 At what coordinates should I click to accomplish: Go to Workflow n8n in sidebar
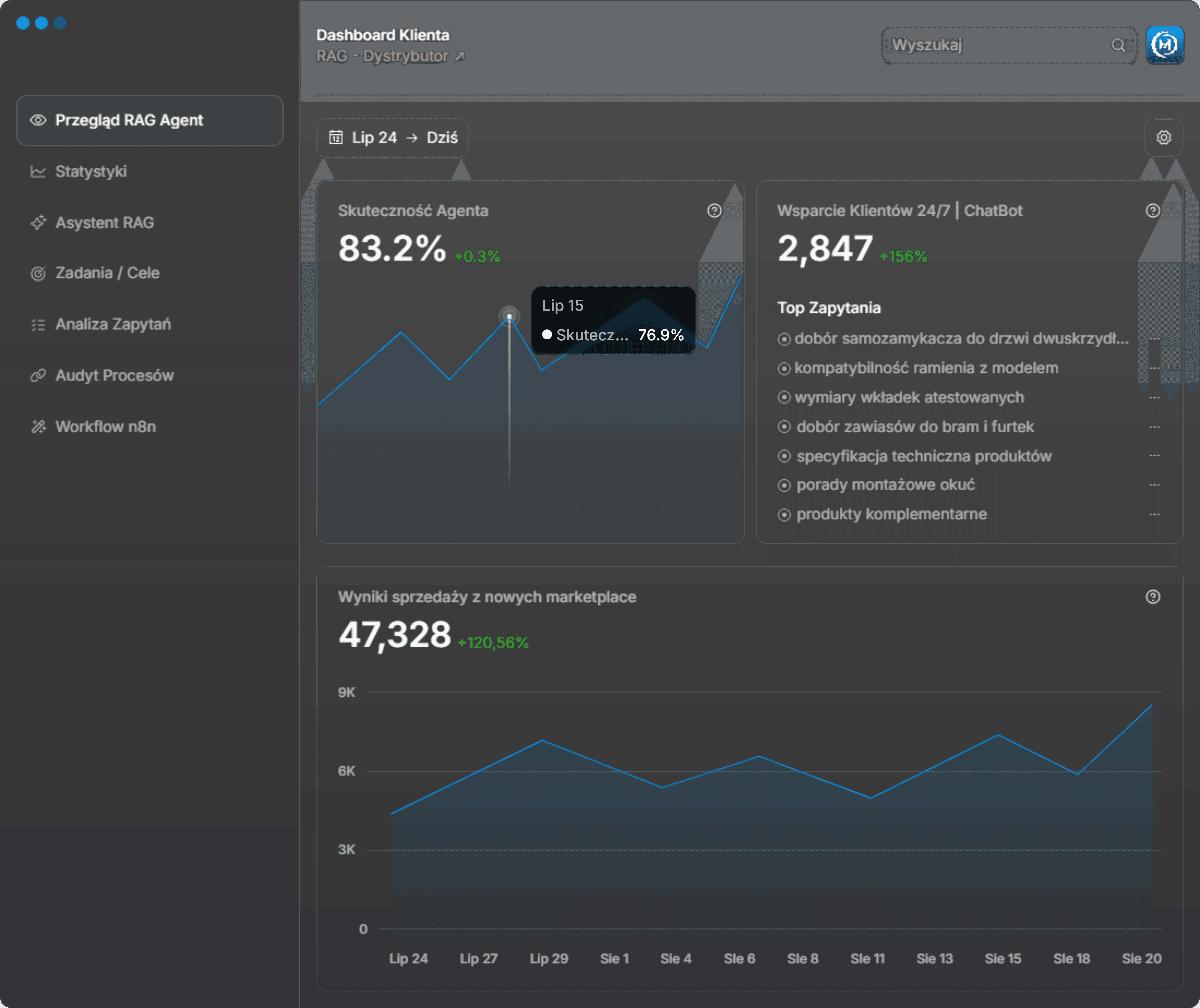pos(105,427)
